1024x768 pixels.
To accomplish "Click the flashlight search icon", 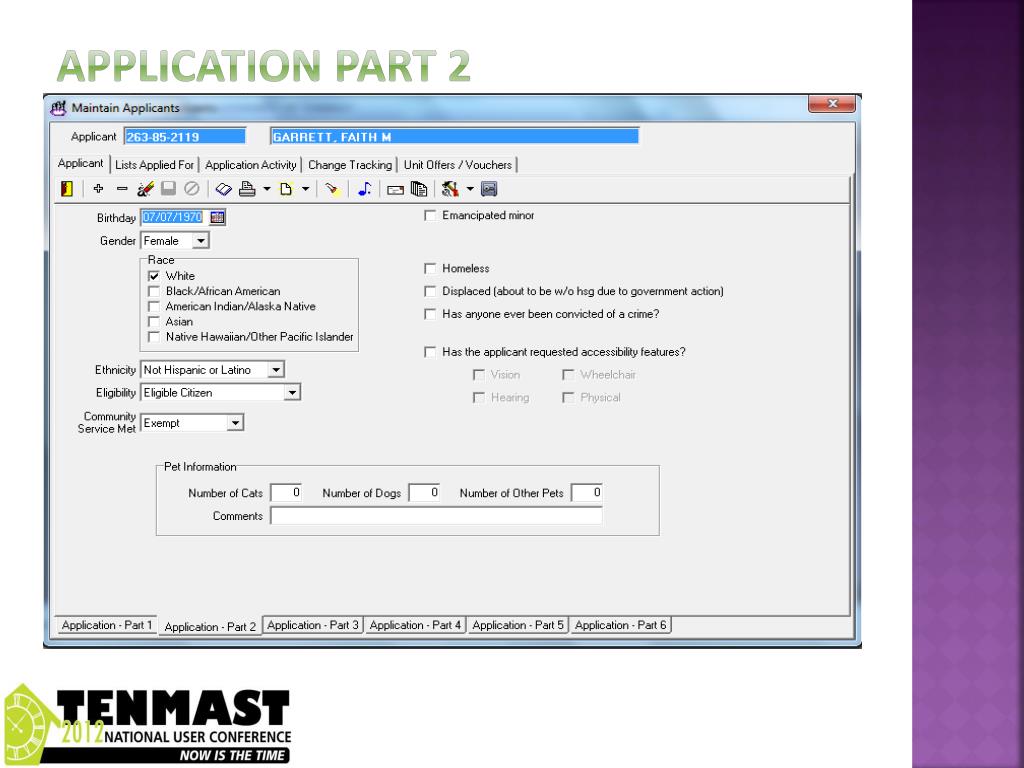I will (x=332, y=189).
